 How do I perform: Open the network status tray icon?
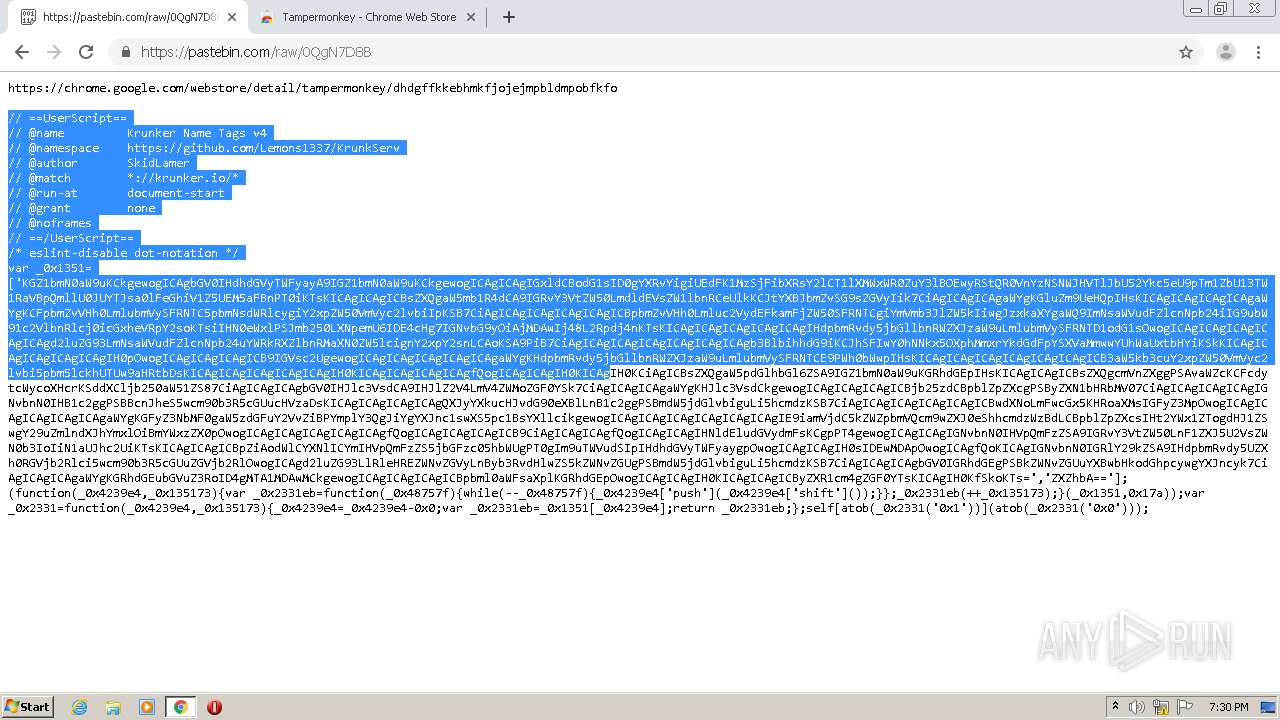[x=1162, y=707]
